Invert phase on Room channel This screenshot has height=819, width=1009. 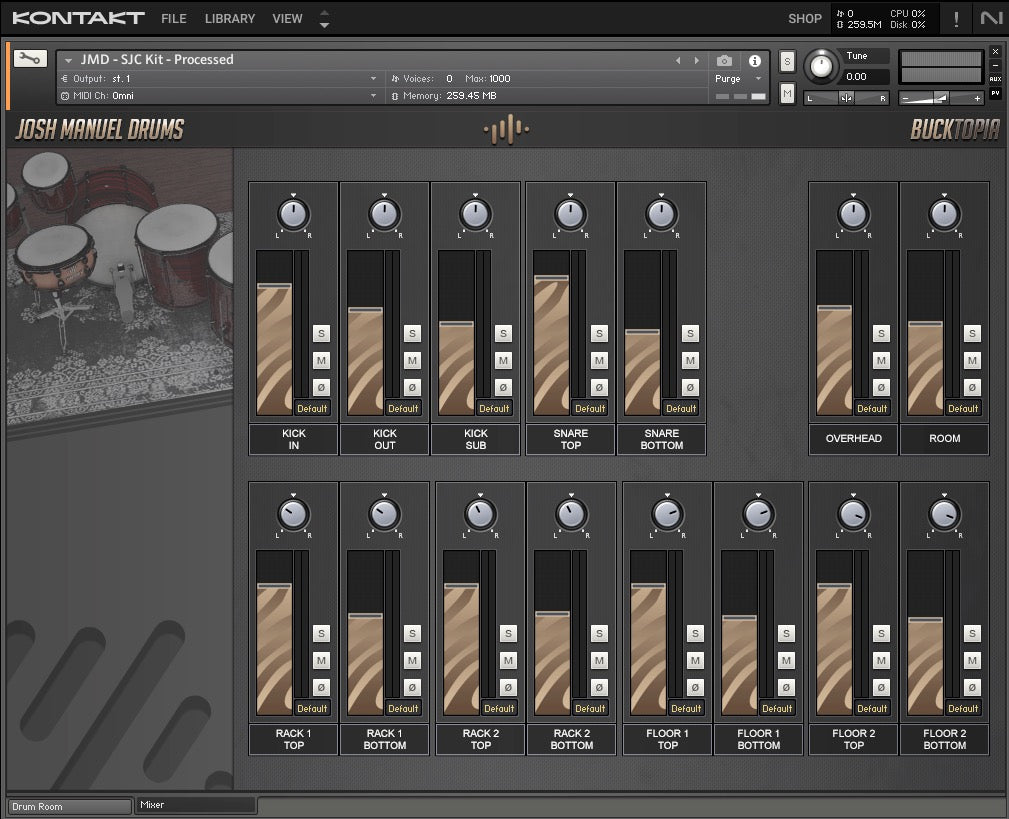click(x=972, y=387)
